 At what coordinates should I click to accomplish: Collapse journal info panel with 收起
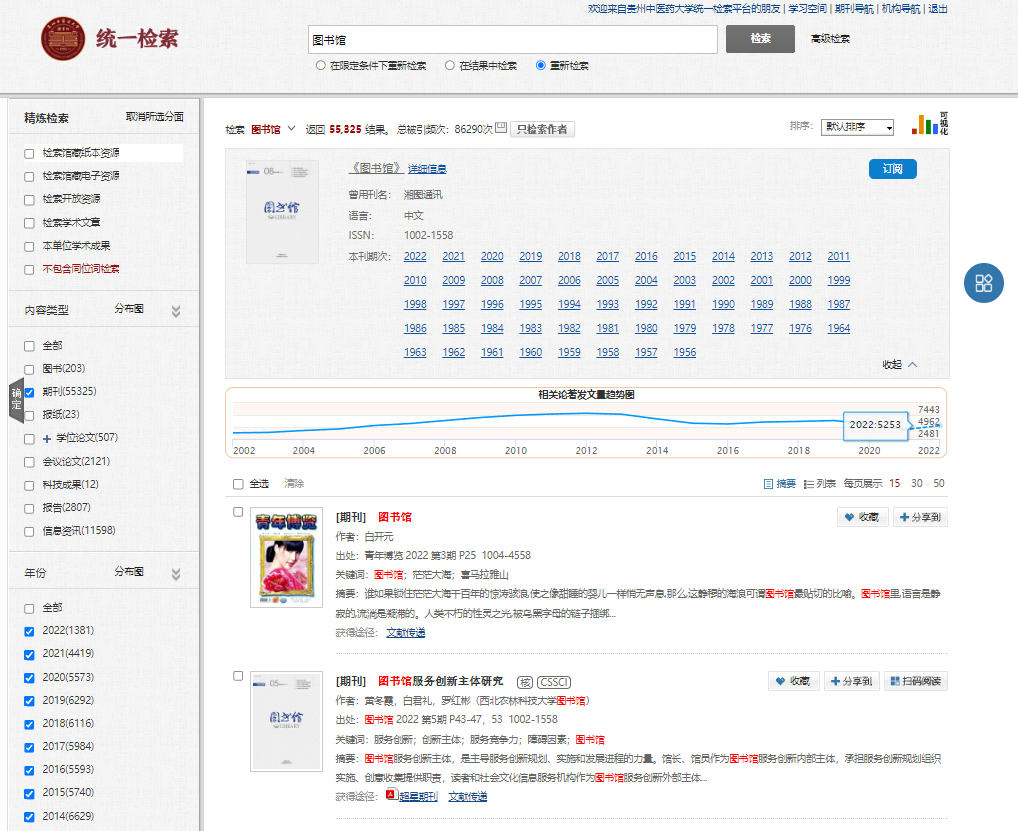point(899,364)
